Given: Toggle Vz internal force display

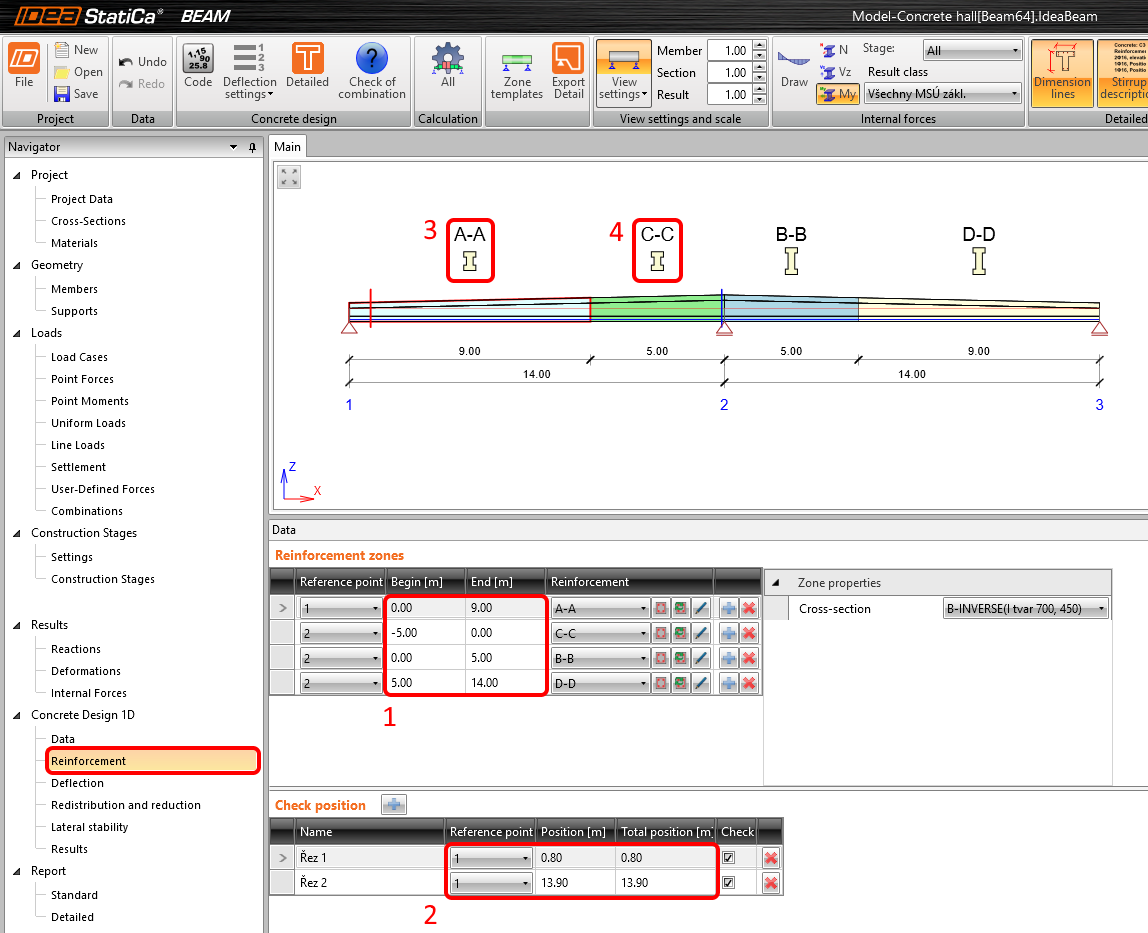Looking at the screenshot, I should (x=836, y=72).
